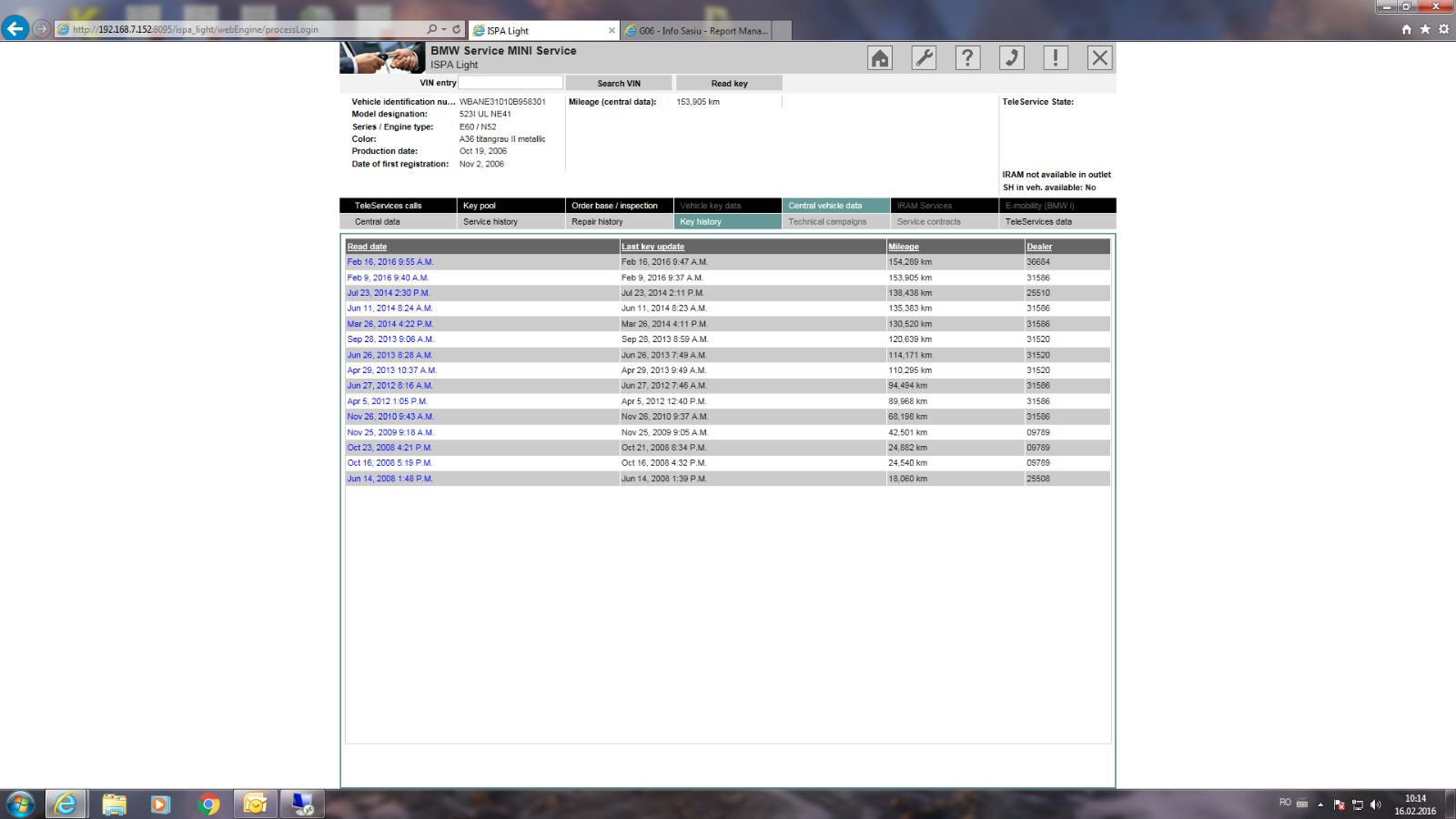Select the Central vehicle data tab
1456x819 pixels.
(x=835, y=206)
